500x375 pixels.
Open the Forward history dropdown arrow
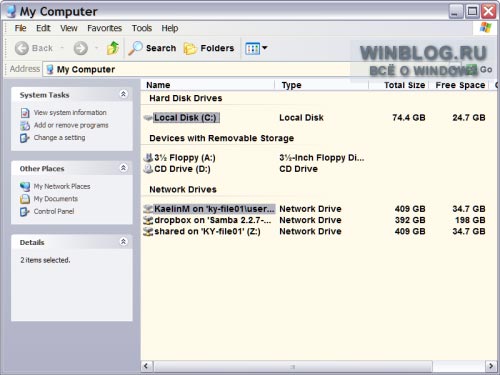[x=96, y=48]
